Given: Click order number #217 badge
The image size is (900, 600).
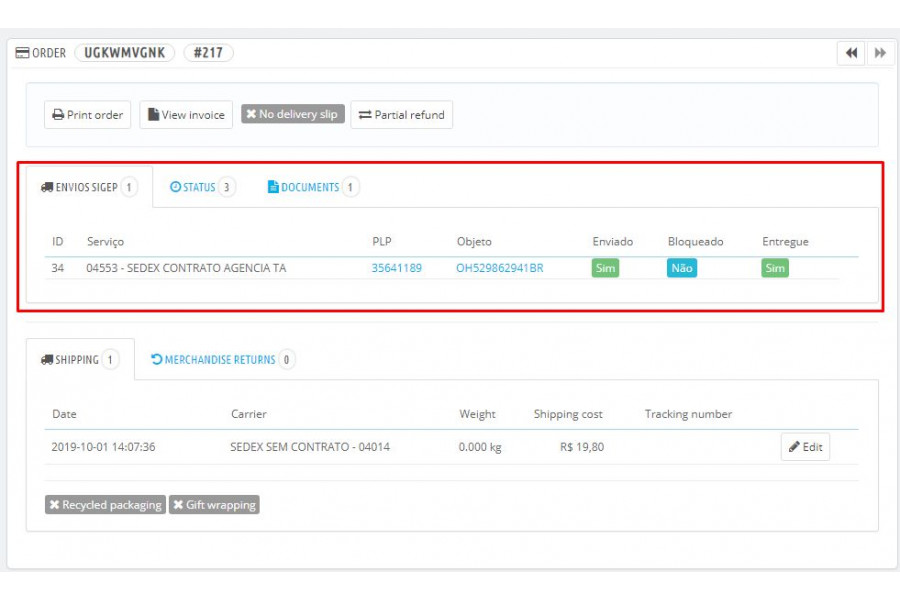Looking at the screenshot, I should pos(208,53).
